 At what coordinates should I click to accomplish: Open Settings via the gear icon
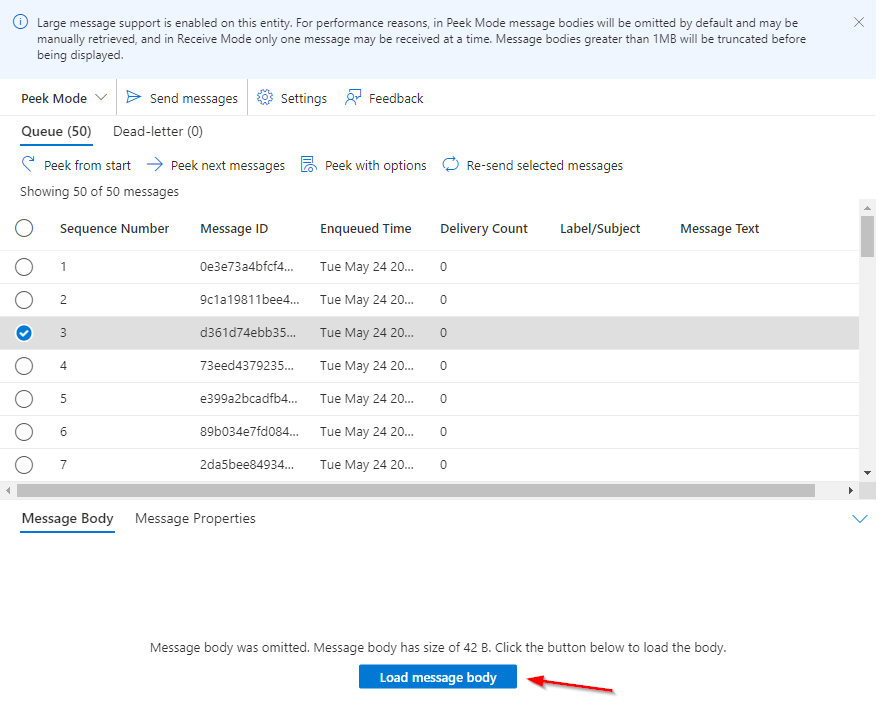(x=265, y=98)
